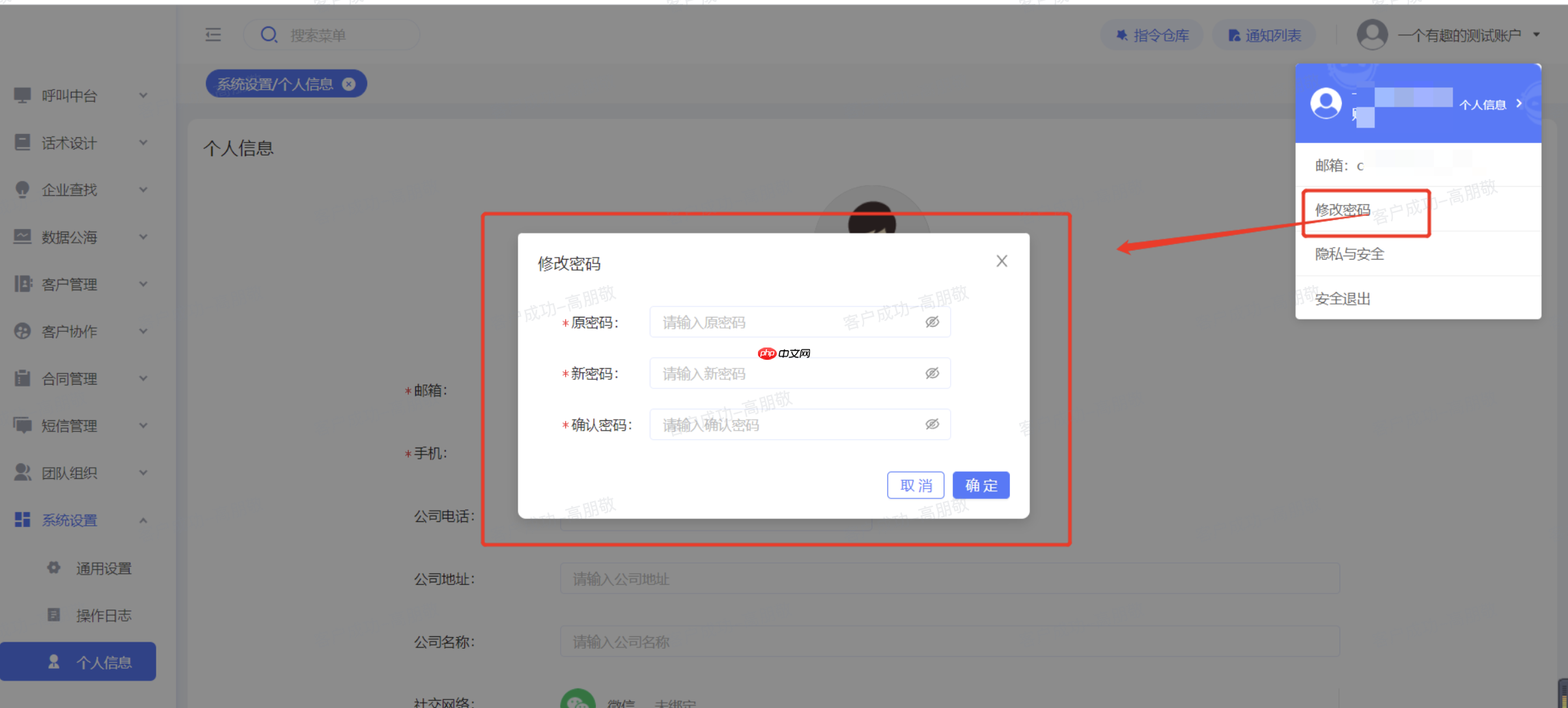The height and width of the screenshot is (708, 1568).
Task: Select the 呼叫中台 monitor icon in sidebar
Action: [21, 95]
